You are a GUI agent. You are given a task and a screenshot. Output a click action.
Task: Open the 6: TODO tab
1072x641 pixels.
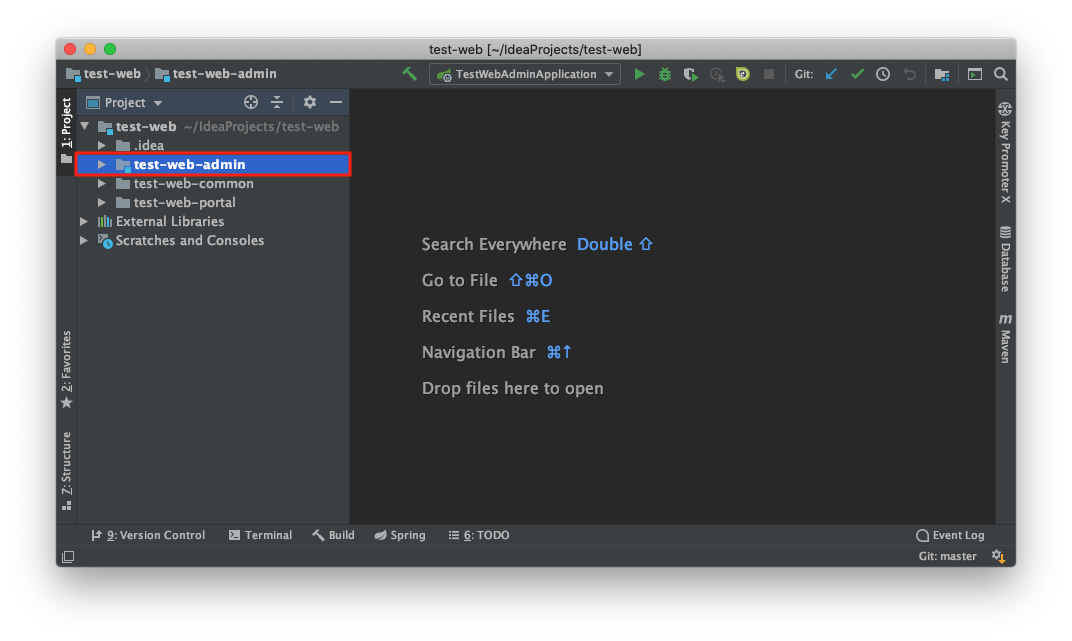click(479, 535)
